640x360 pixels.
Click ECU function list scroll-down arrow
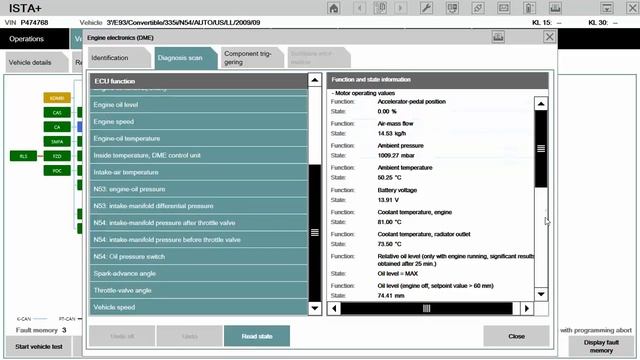[315, 308]
